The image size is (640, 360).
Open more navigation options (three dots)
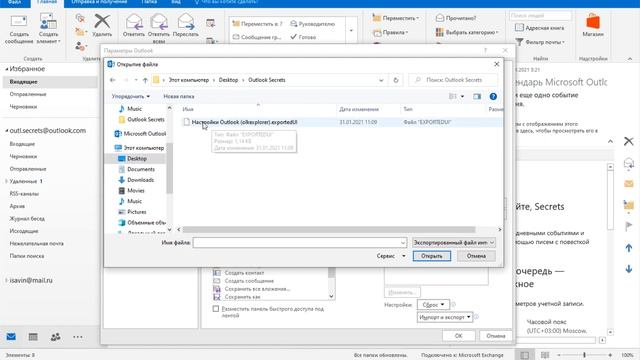point(78,337)
